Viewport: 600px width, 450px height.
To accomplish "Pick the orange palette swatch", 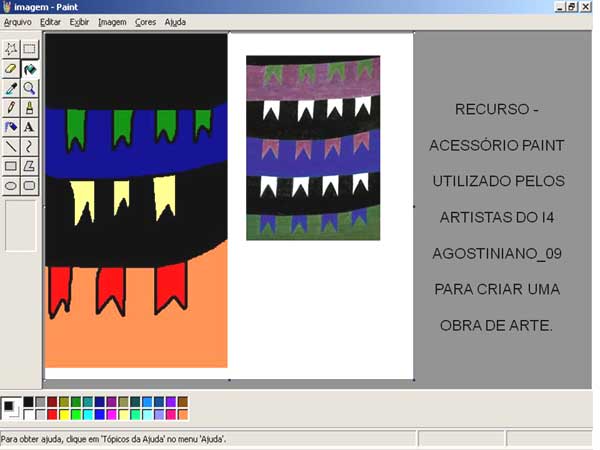I will pyautogui.click(x=183, y=414).
